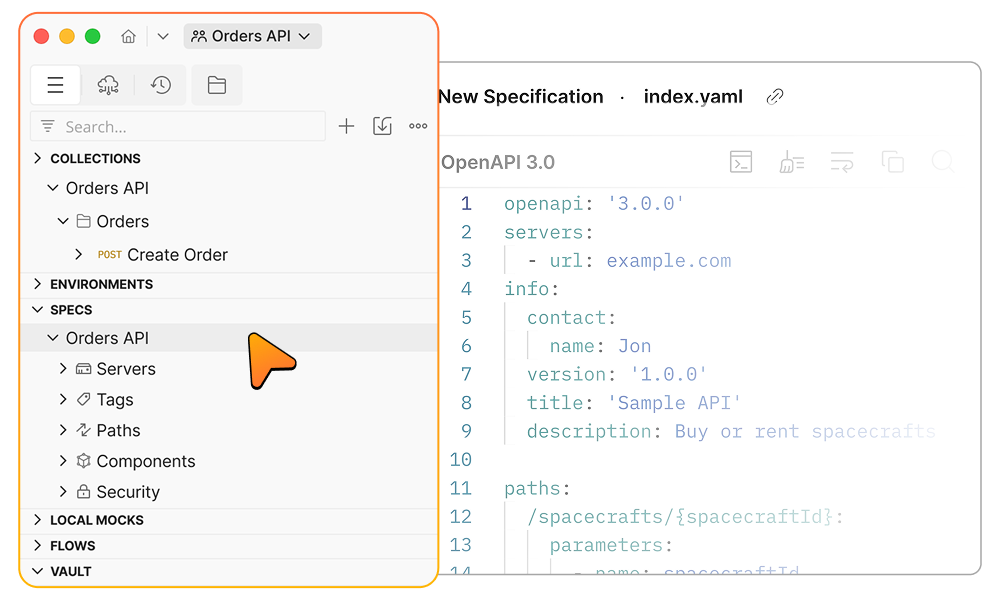Open the three-dots more options menu
The image size is (1000, 600).
[418, 126]
